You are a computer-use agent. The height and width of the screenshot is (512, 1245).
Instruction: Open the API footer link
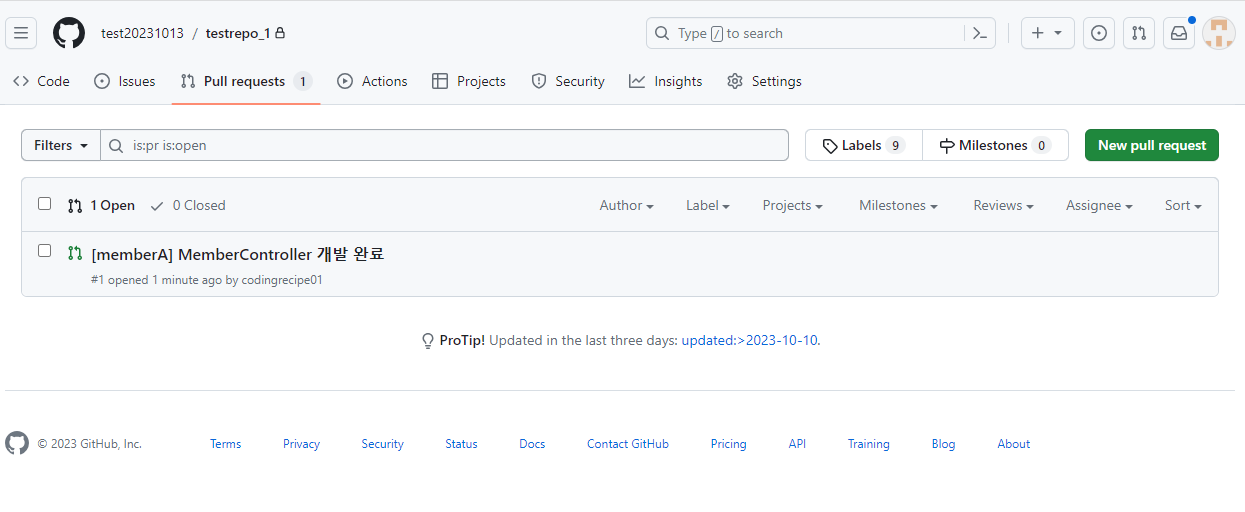[797, 444]
